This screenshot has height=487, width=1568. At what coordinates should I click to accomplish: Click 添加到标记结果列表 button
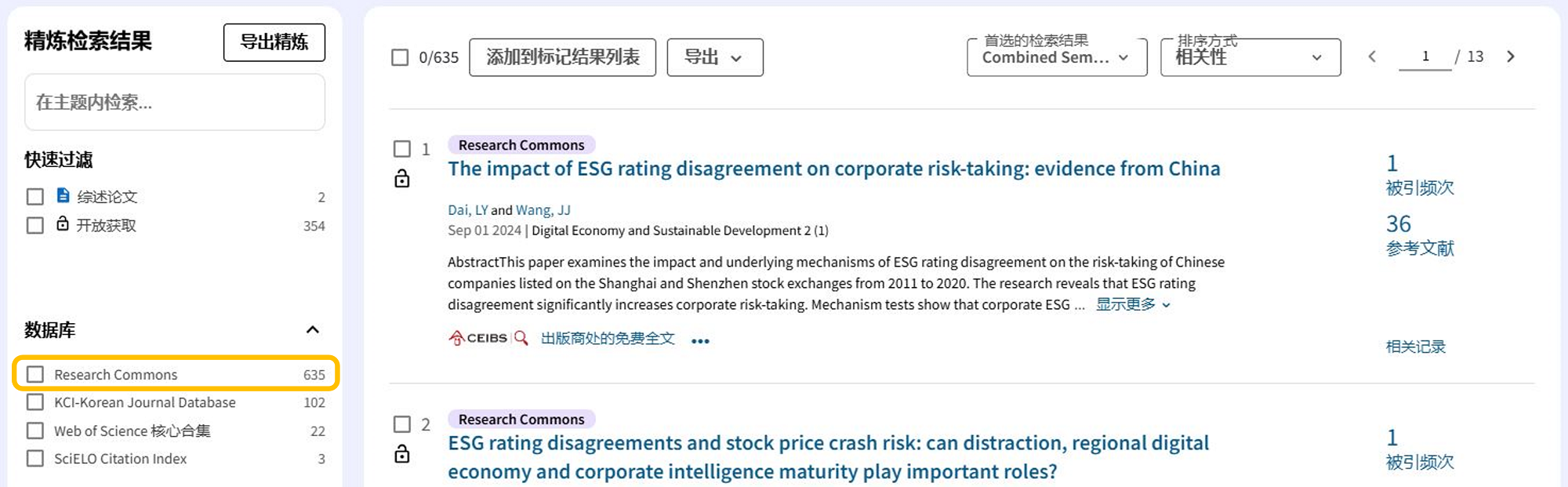[562, 57]
